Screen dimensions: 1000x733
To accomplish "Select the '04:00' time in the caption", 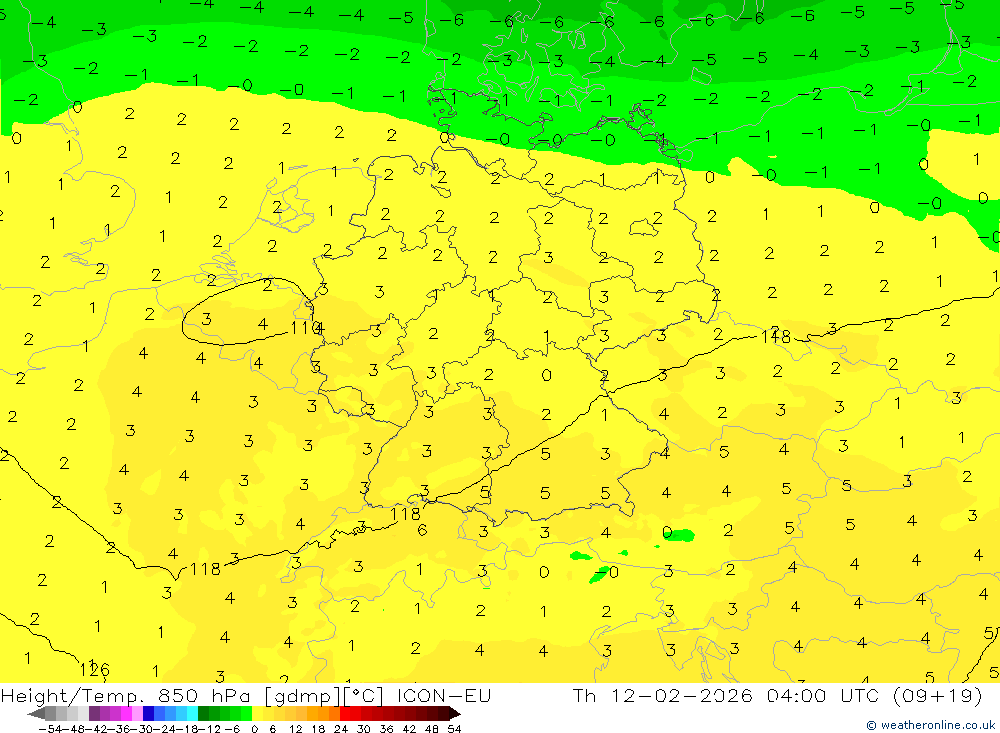I will (797, 695).
